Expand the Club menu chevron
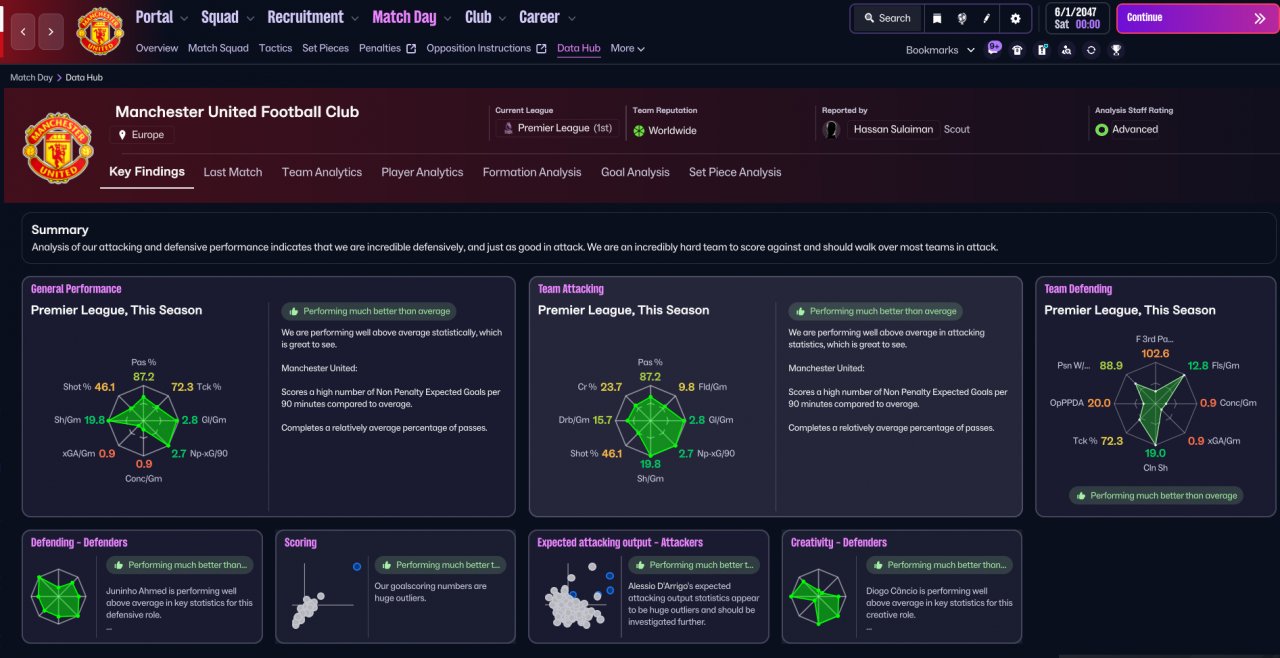 502,18
